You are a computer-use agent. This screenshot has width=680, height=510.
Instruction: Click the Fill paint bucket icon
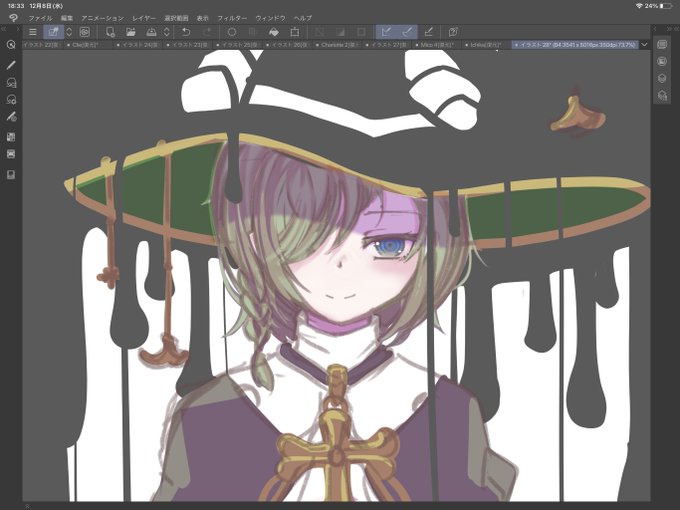pos(274,32)
